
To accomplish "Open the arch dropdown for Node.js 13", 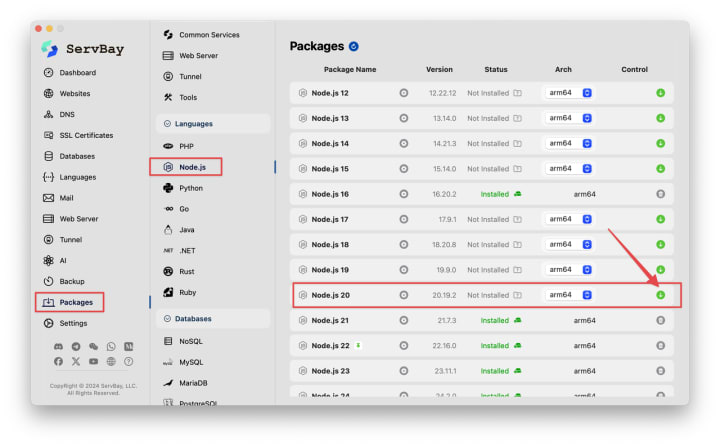I will 569,118.
